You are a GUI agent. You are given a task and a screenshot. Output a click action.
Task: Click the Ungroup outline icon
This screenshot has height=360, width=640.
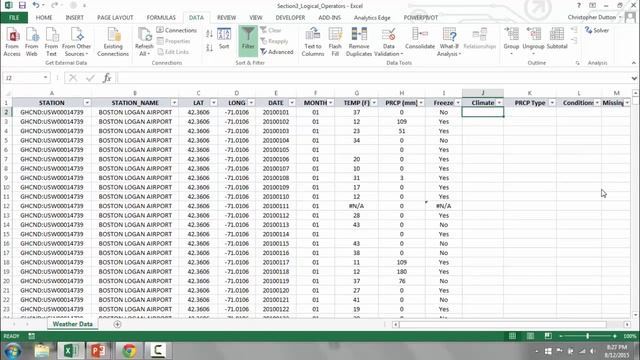click(533, 40)
